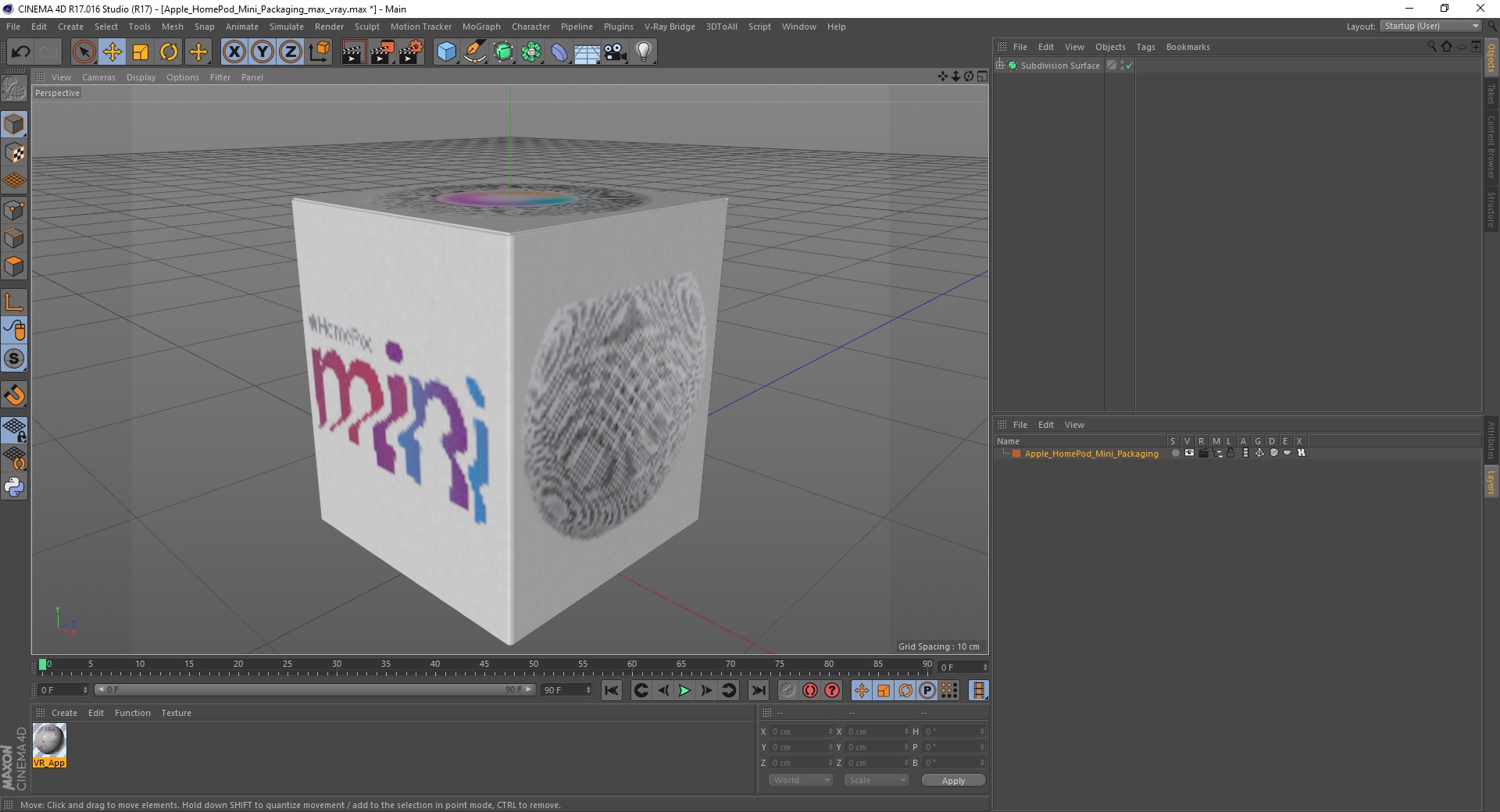The image size is (1500, 812).
Task: Toggle layer visibility eye for Apple_HomePod_Mini_Packaging
Action: (x=1189, y=453)
